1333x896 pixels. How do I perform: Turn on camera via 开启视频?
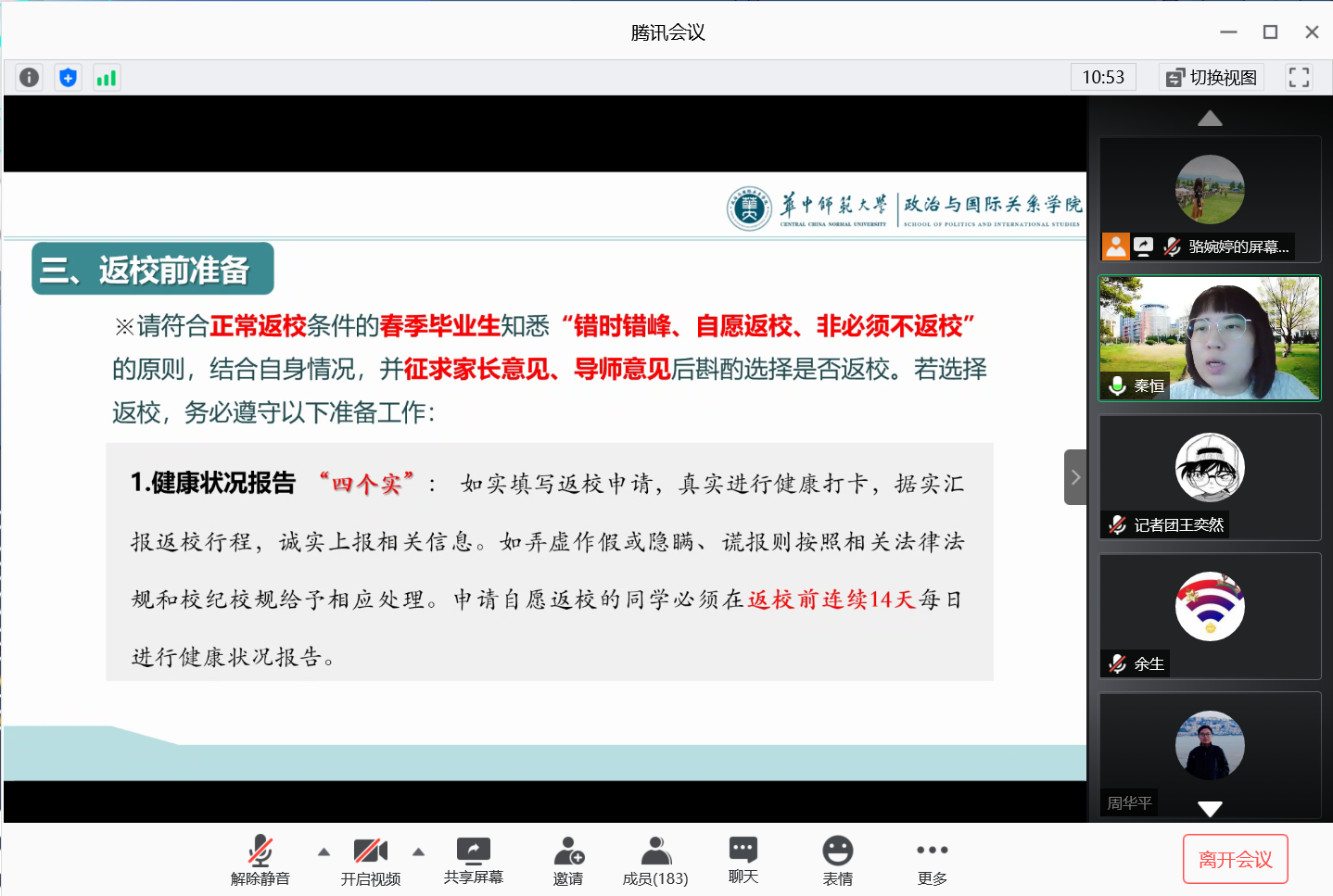tap(370, 860)
